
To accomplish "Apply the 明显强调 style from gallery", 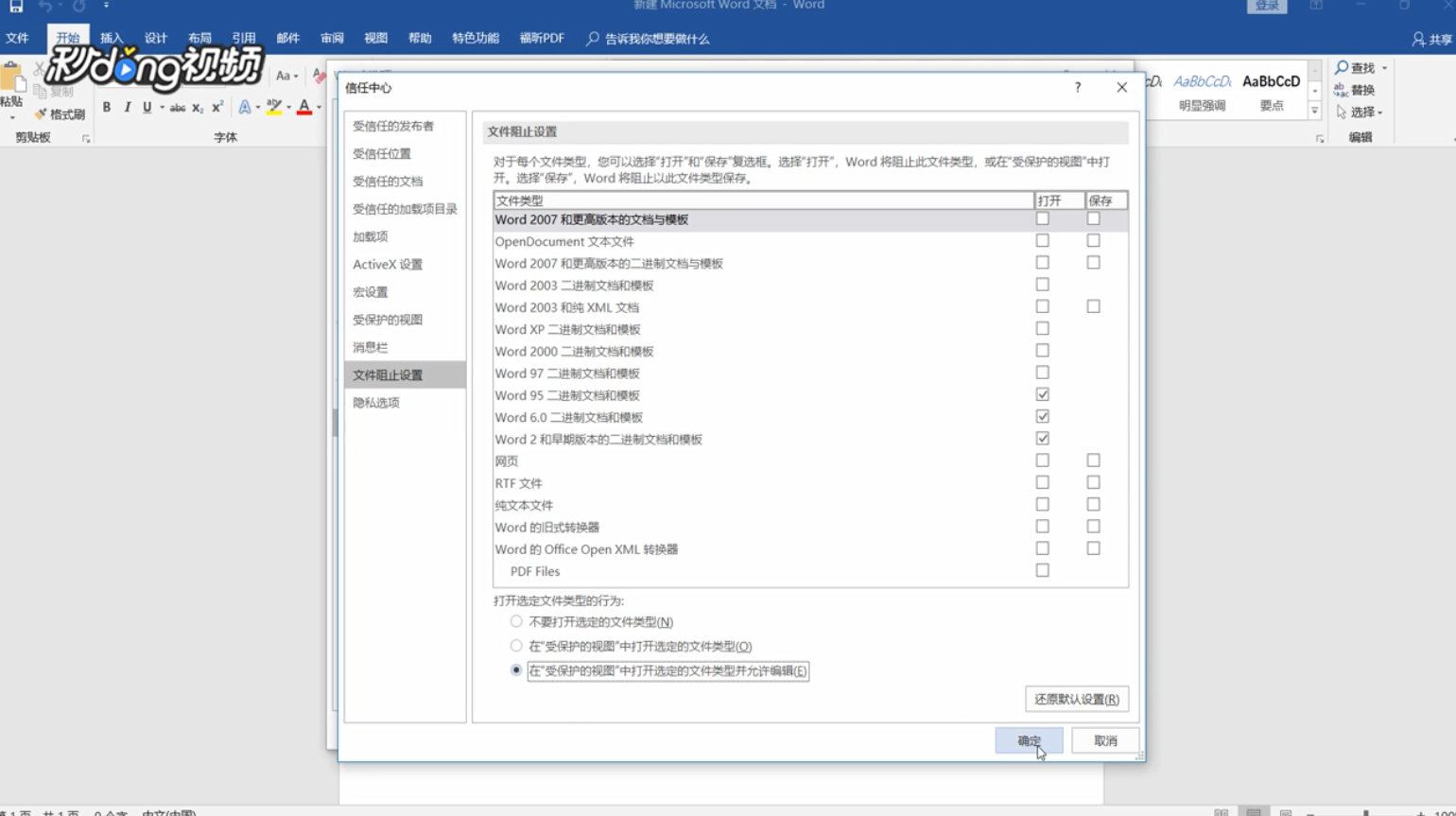I will (x=1202, y=93).
